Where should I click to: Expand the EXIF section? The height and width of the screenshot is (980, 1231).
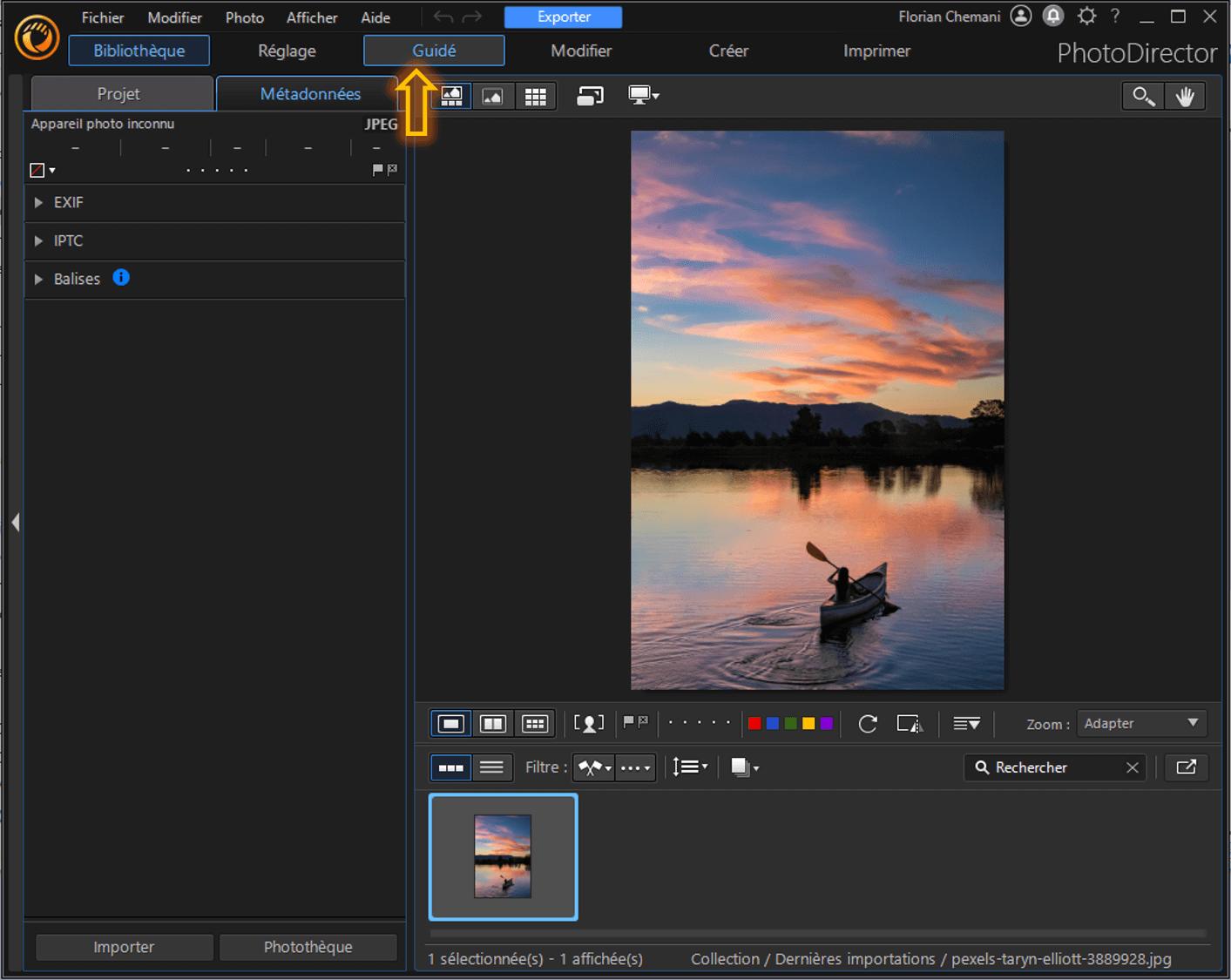click(38, 202)
